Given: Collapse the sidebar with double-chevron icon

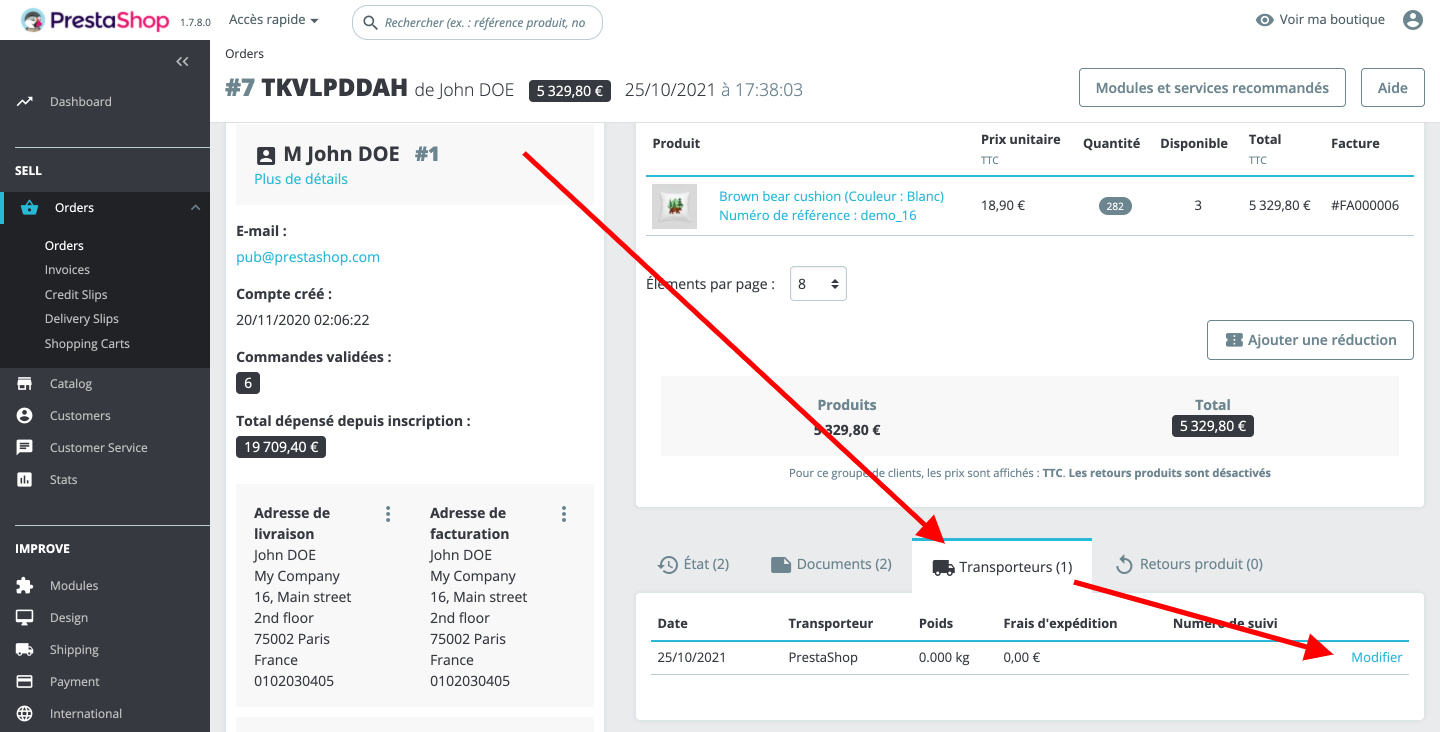Looking at the screenshot, I should (182, 62).
